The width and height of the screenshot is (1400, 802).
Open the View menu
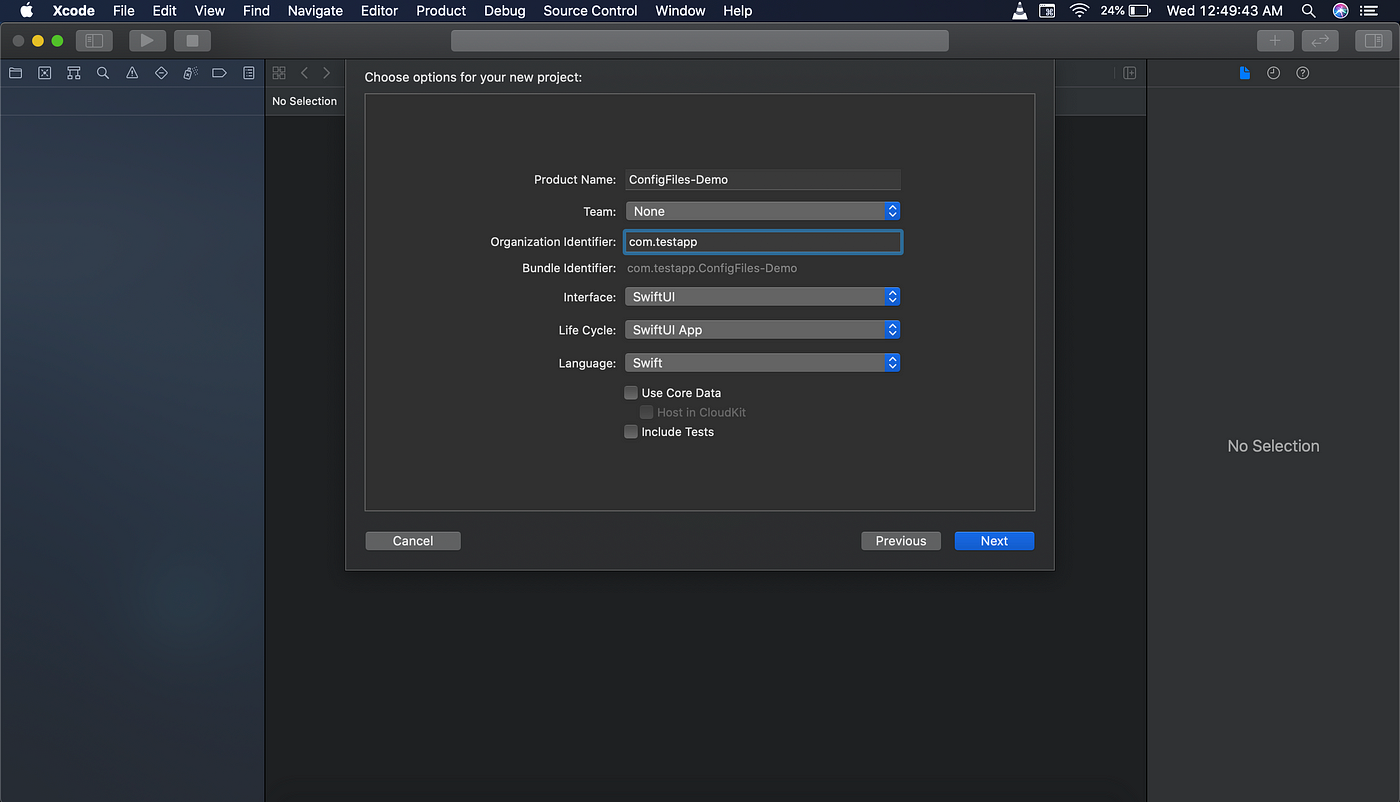(x=209, y=11)
